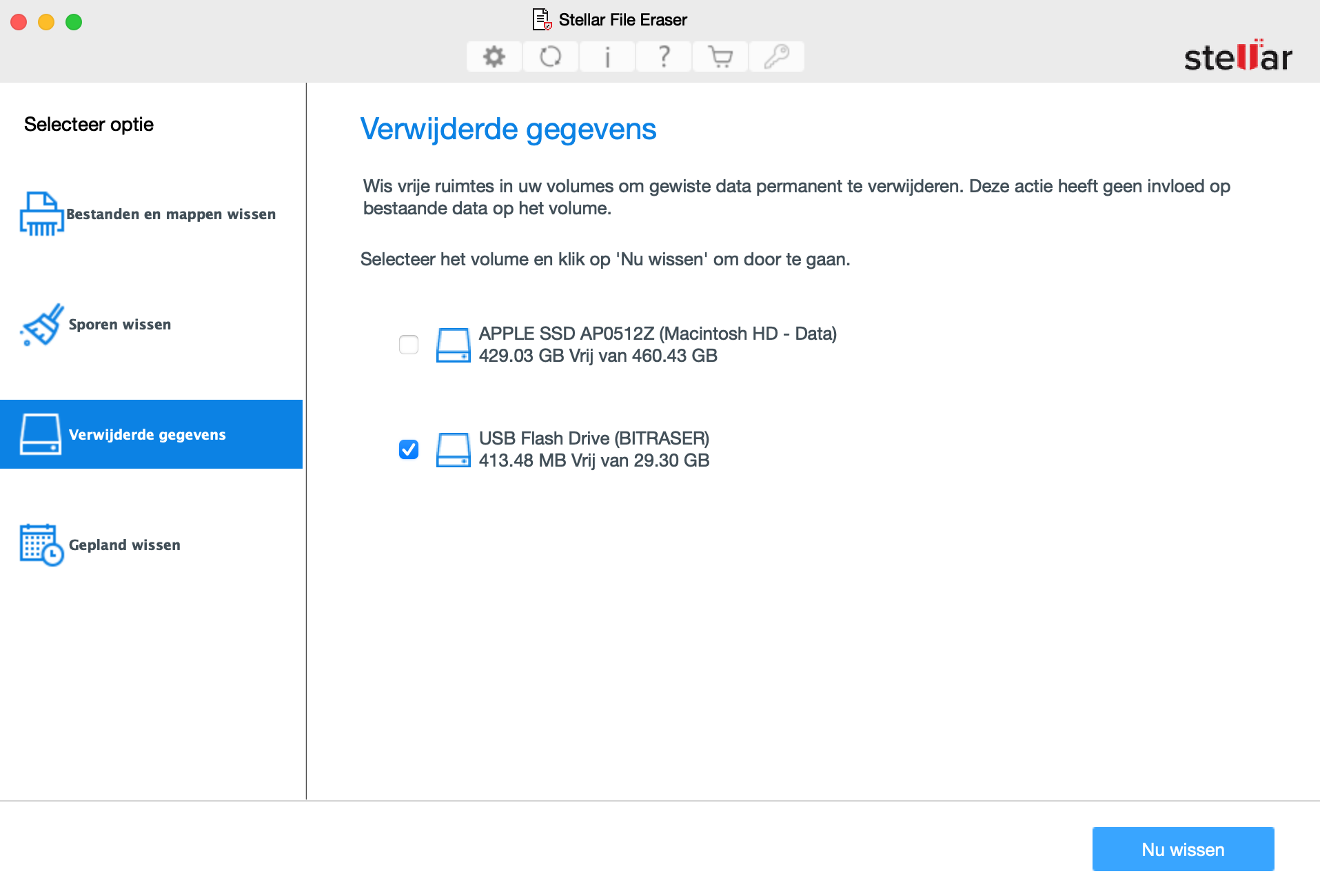Screen dimensions: 1320x896
Task: Click the drive icon in Verwijderde gegevens tab
Action: [41, 434]
